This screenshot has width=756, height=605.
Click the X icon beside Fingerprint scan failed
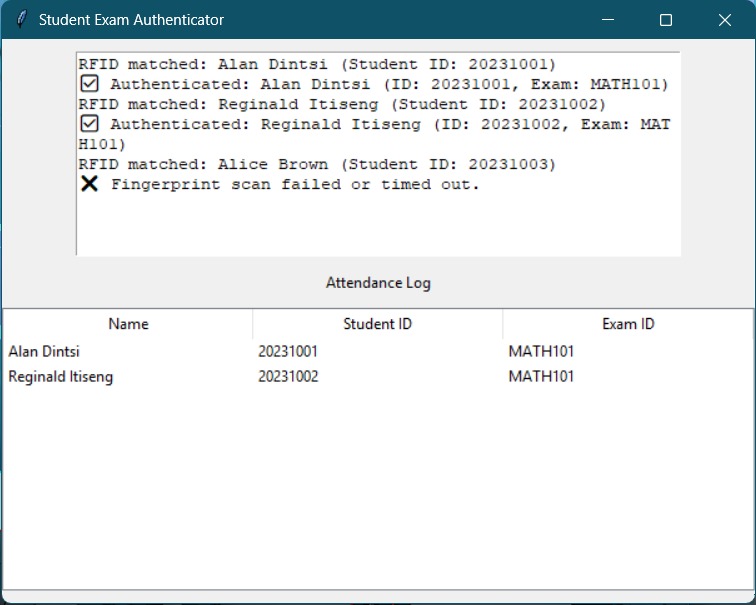pos(89,184)
